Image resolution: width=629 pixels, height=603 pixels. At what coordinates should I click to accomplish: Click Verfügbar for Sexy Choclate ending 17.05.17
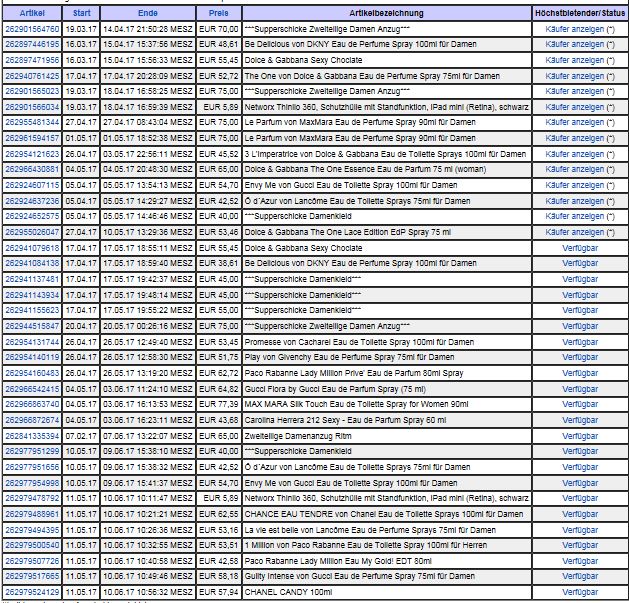tap(580, 248)
